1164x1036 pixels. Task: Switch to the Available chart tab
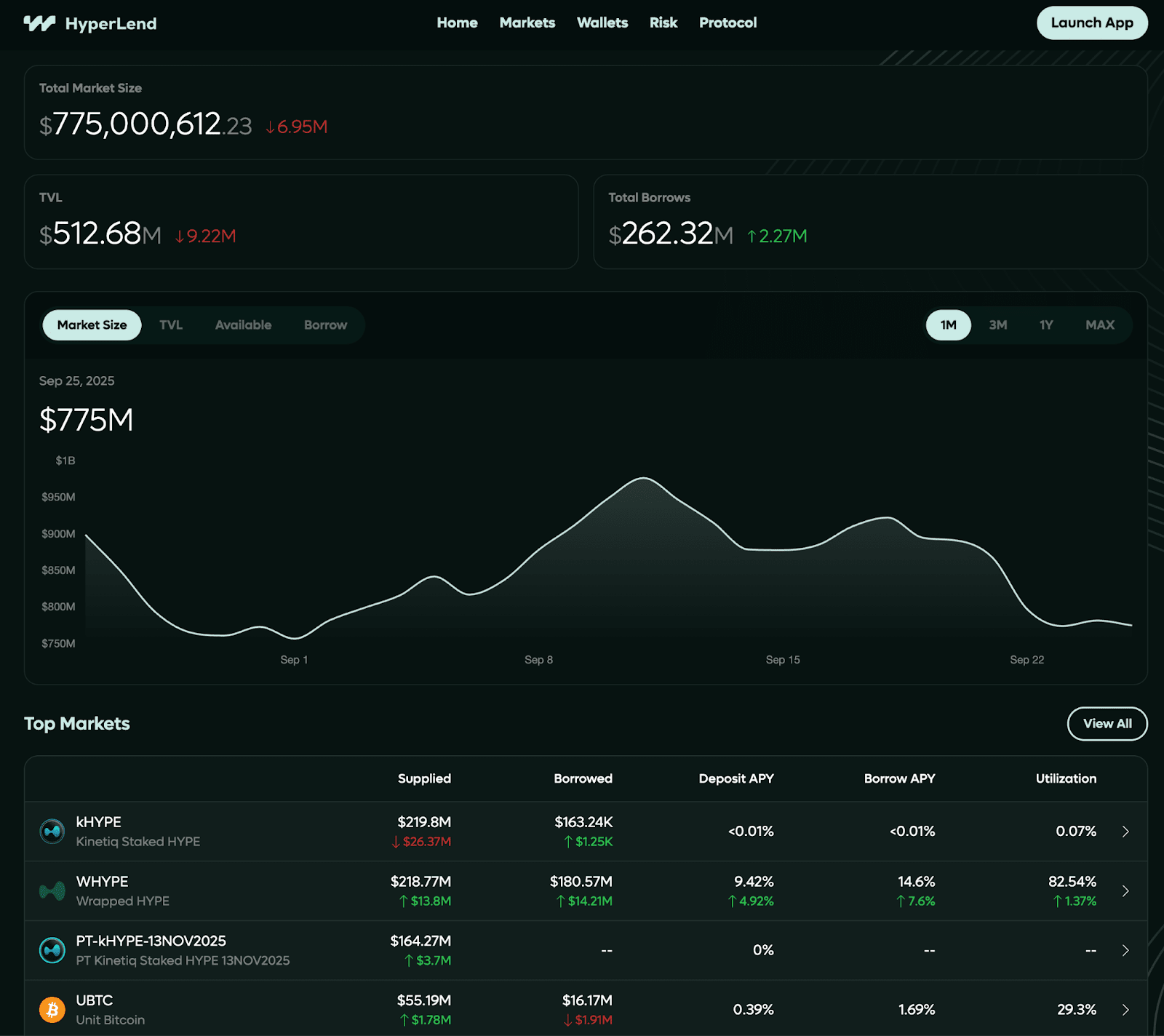pos(243,325)
